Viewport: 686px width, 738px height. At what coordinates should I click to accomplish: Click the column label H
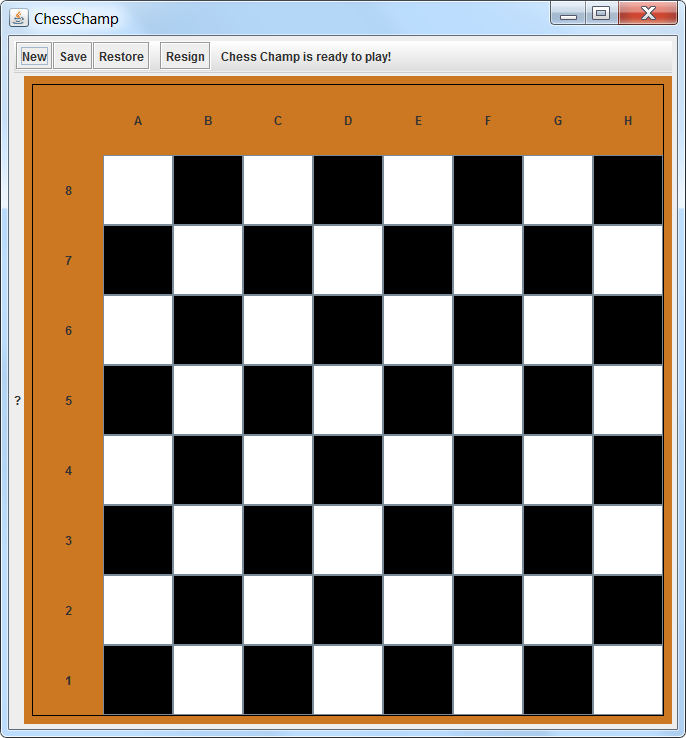coord(628,121)
